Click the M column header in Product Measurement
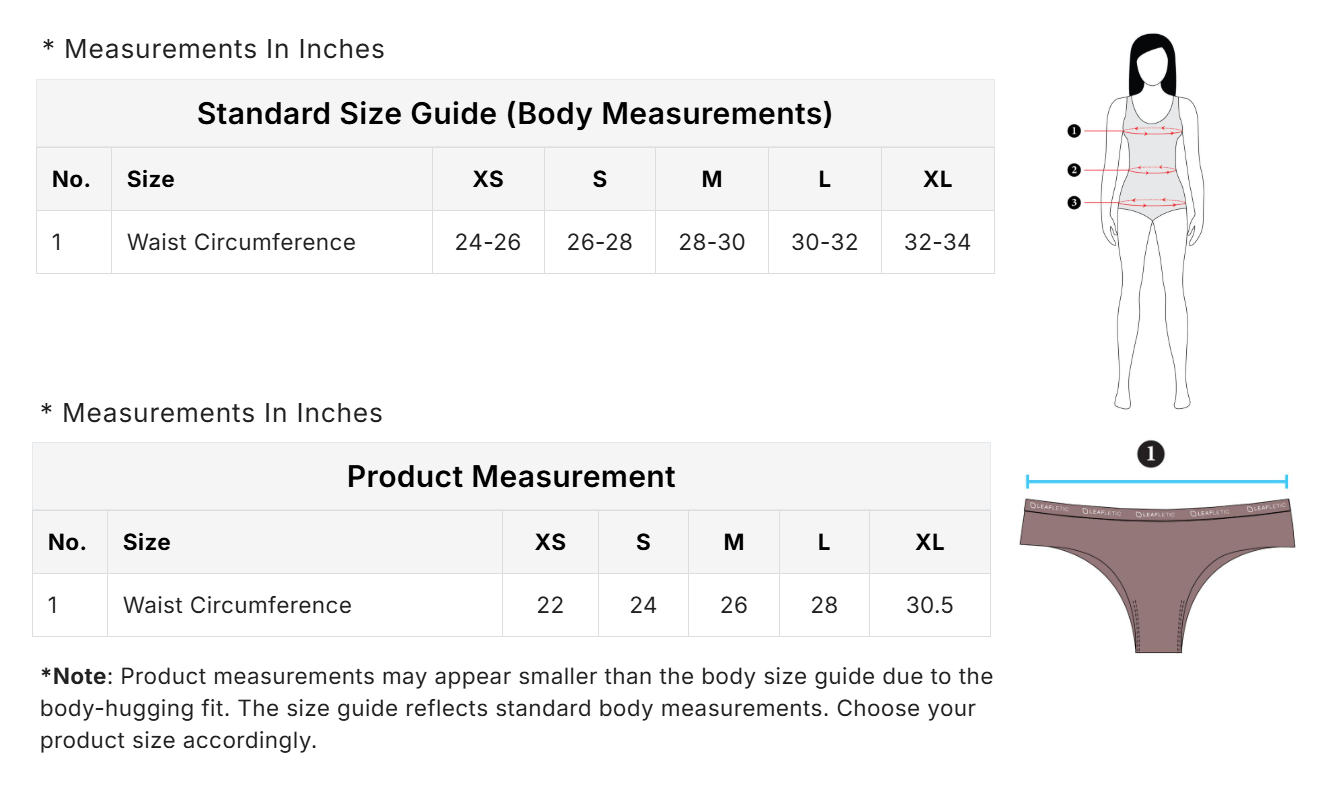 pos(734,542)
